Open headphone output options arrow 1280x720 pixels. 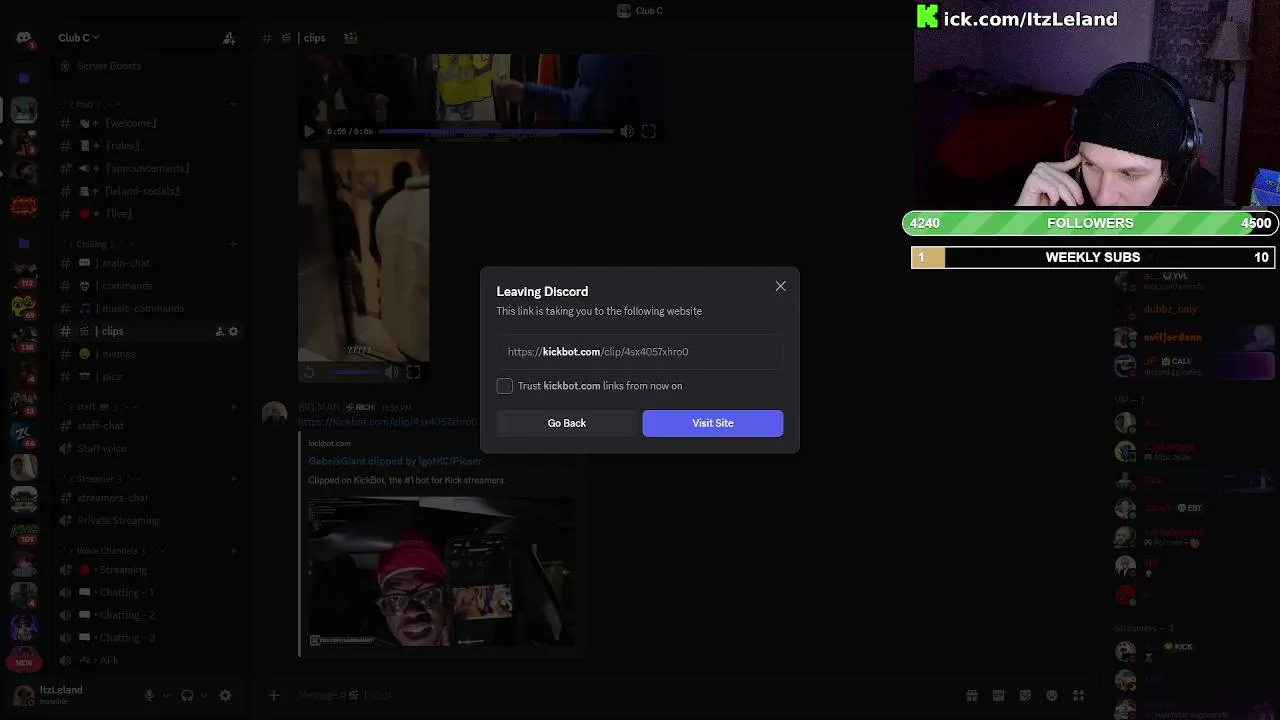point(202,696)
